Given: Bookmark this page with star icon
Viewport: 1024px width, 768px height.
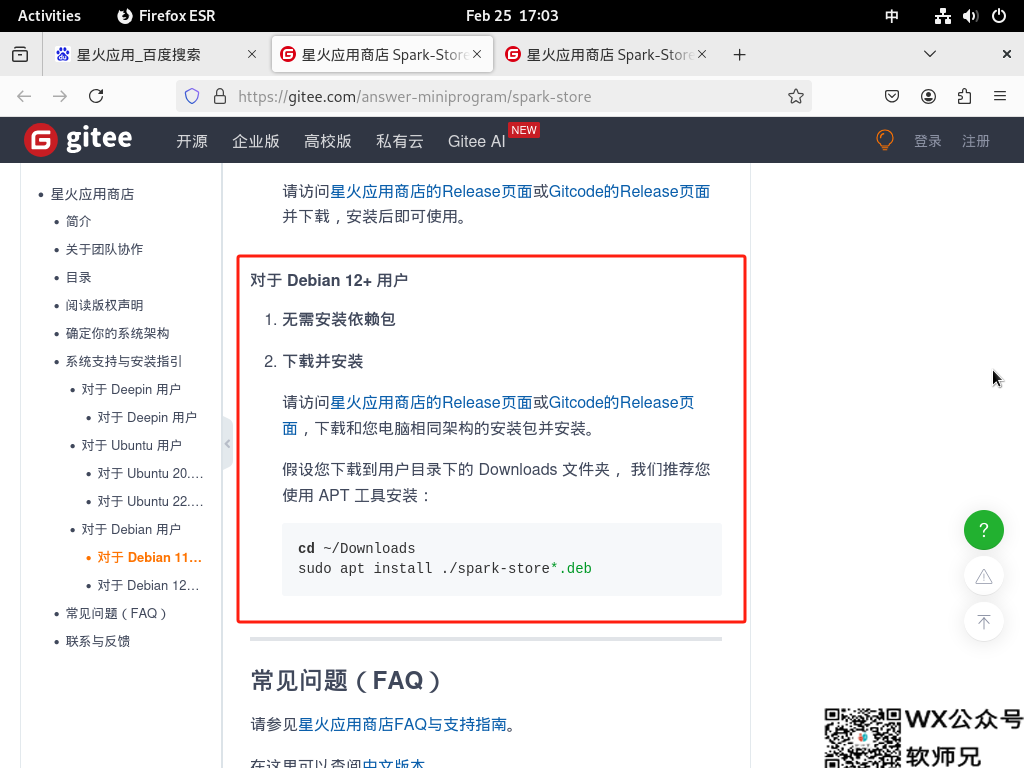Looking at the screenshot, I should 795,97.
